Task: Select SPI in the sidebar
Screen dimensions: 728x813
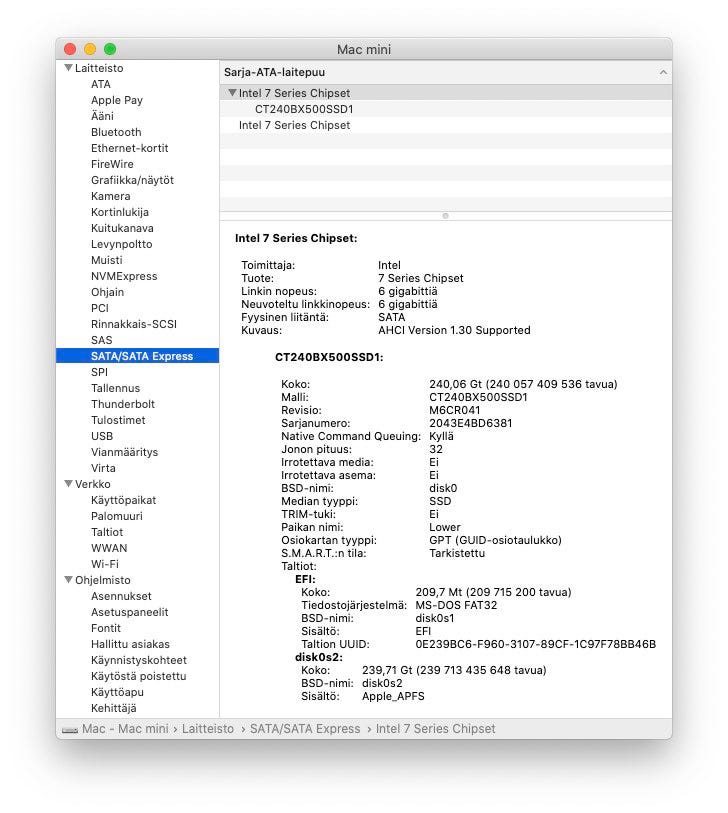Action: tap(100, 372)
